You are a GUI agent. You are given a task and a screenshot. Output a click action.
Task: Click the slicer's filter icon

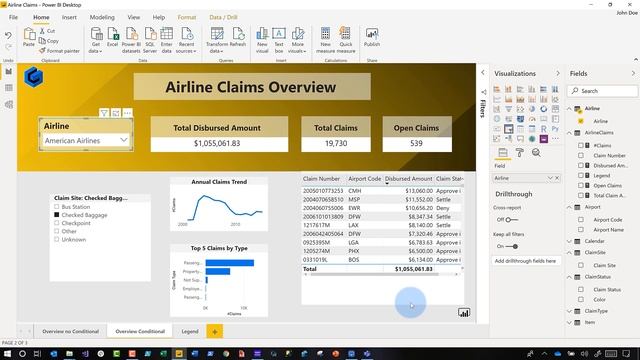click(x=104, y=113)
